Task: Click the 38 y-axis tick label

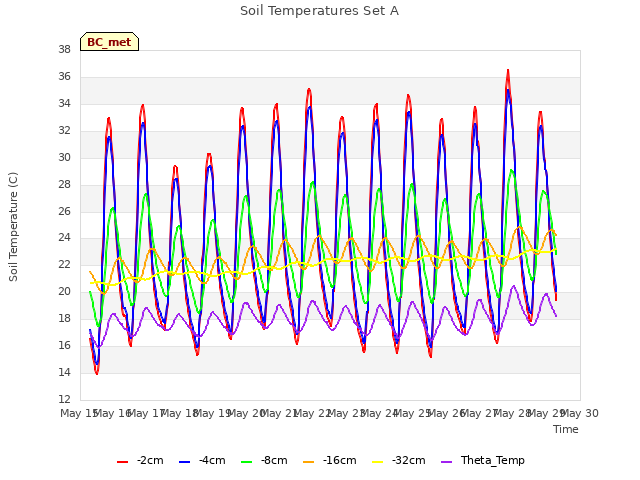Action: coord(64,49)
